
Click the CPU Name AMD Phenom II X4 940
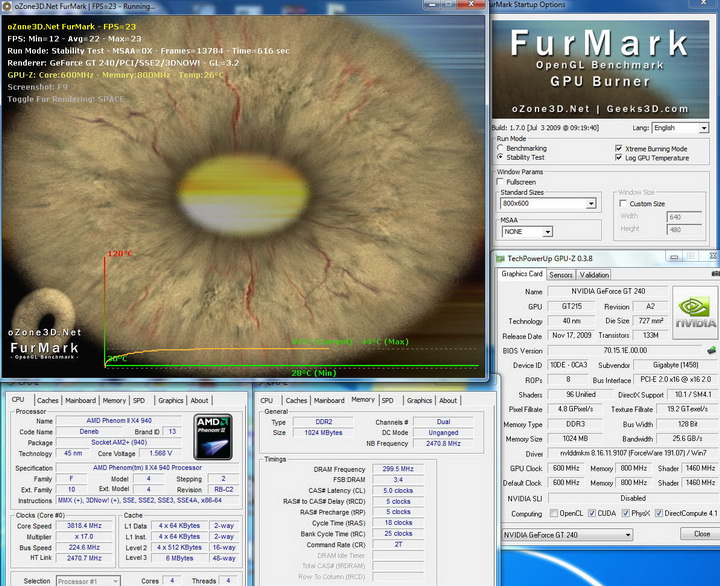coord(118,421)
